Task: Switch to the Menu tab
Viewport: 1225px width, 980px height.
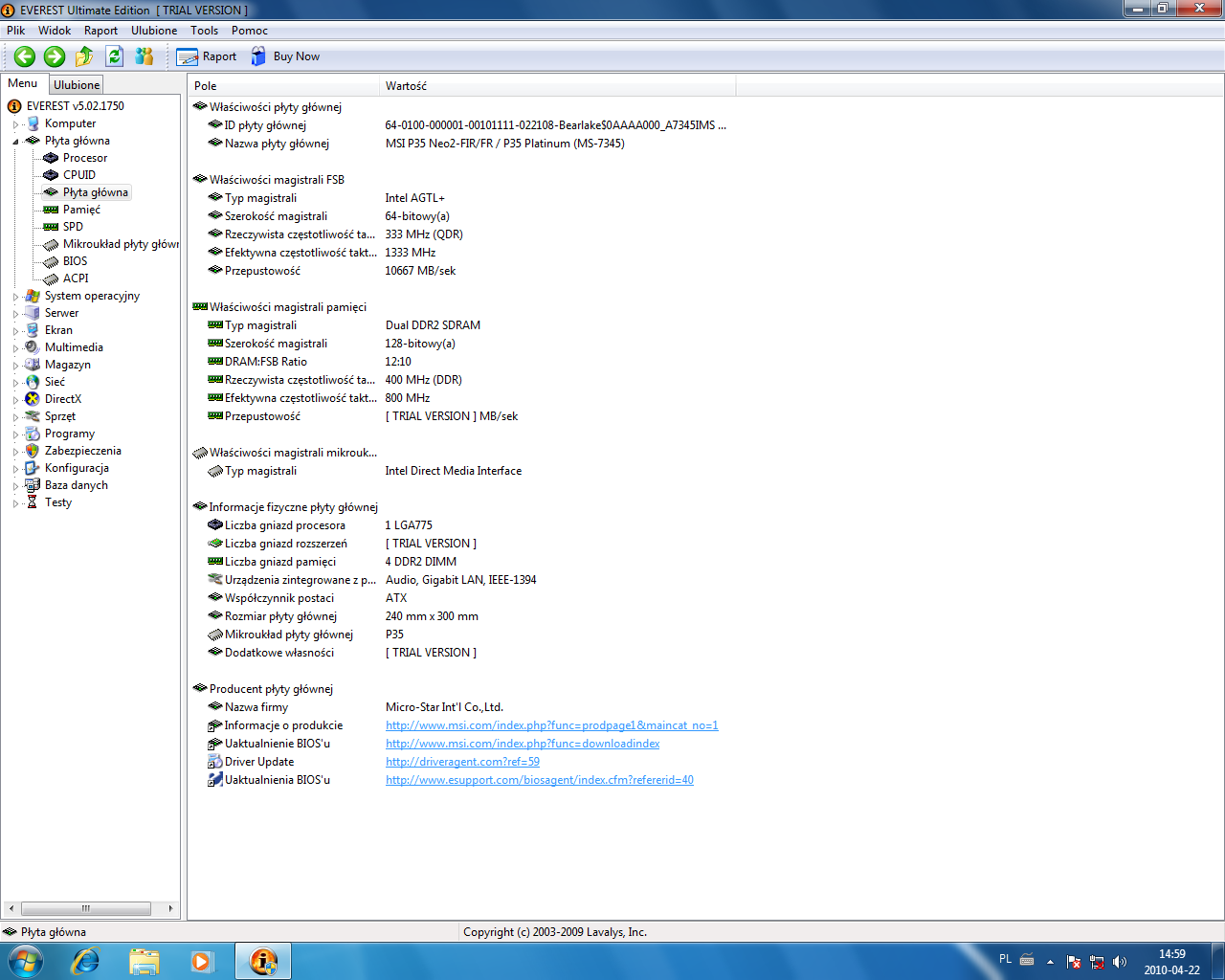Action: tap(23, 83)
